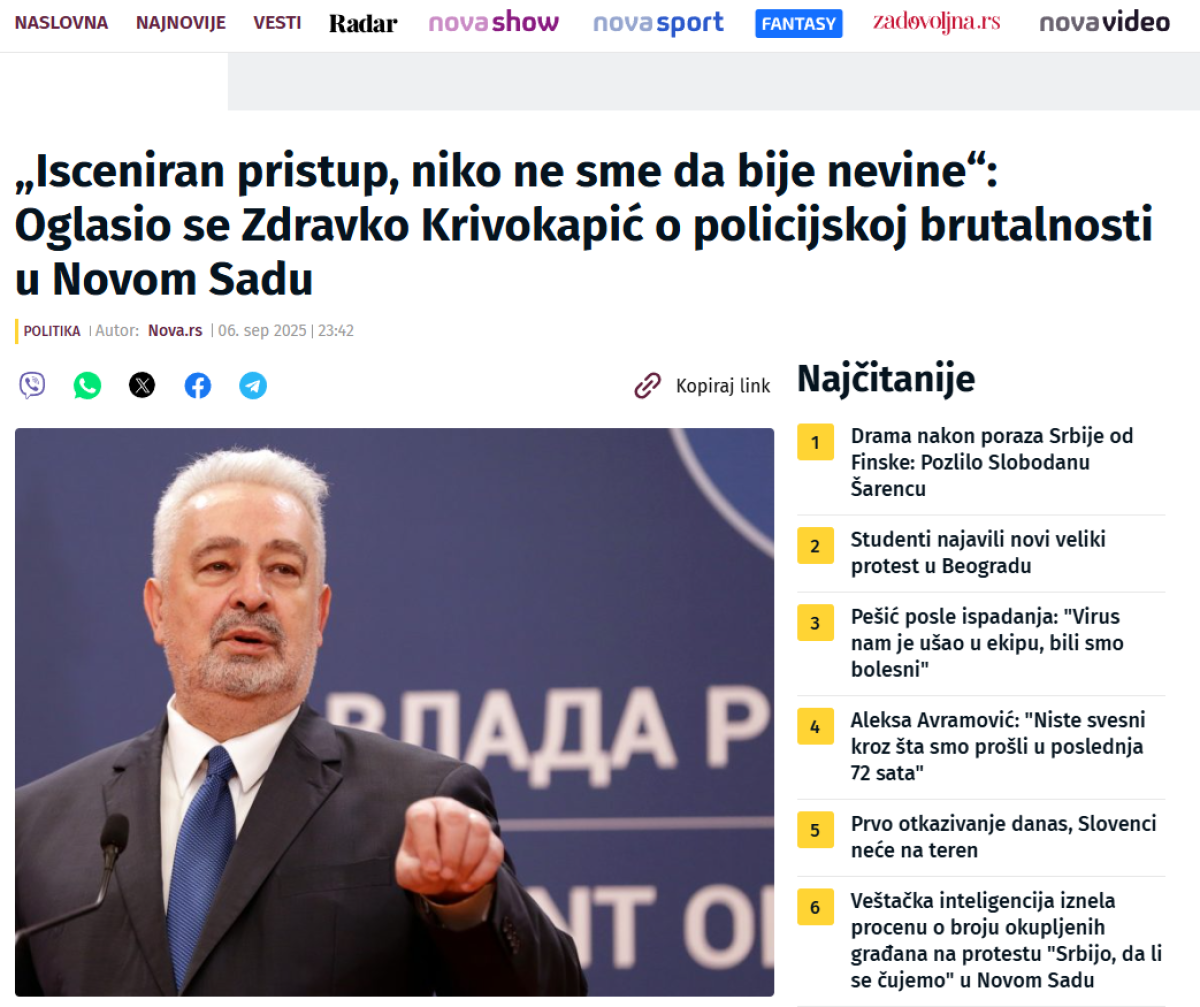Click author link Nova.rs

point(175,331)
